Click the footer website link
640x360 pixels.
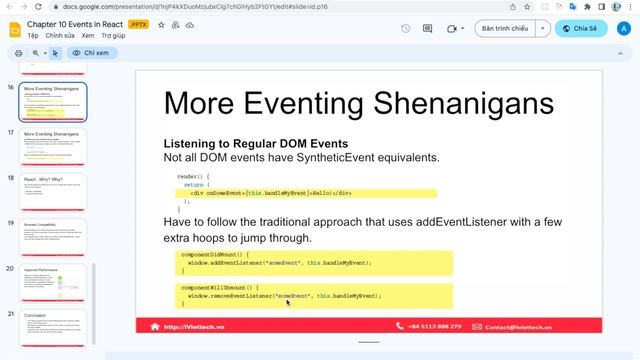(194, 327)
